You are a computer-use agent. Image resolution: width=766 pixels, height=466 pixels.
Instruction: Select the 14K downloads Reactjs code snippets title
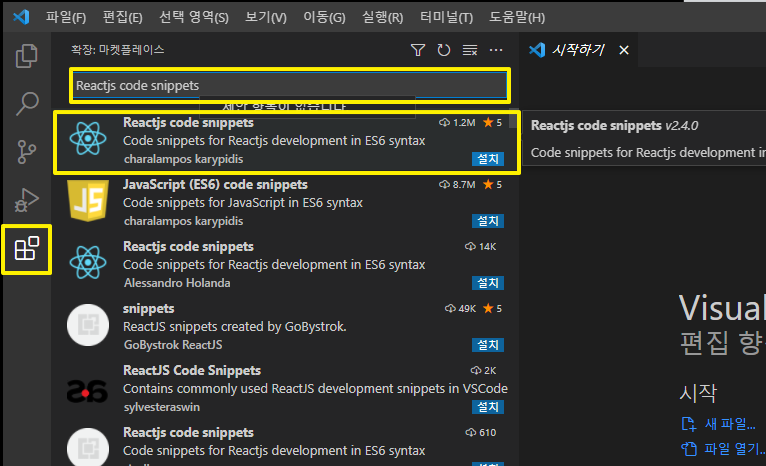click(188, 247)
